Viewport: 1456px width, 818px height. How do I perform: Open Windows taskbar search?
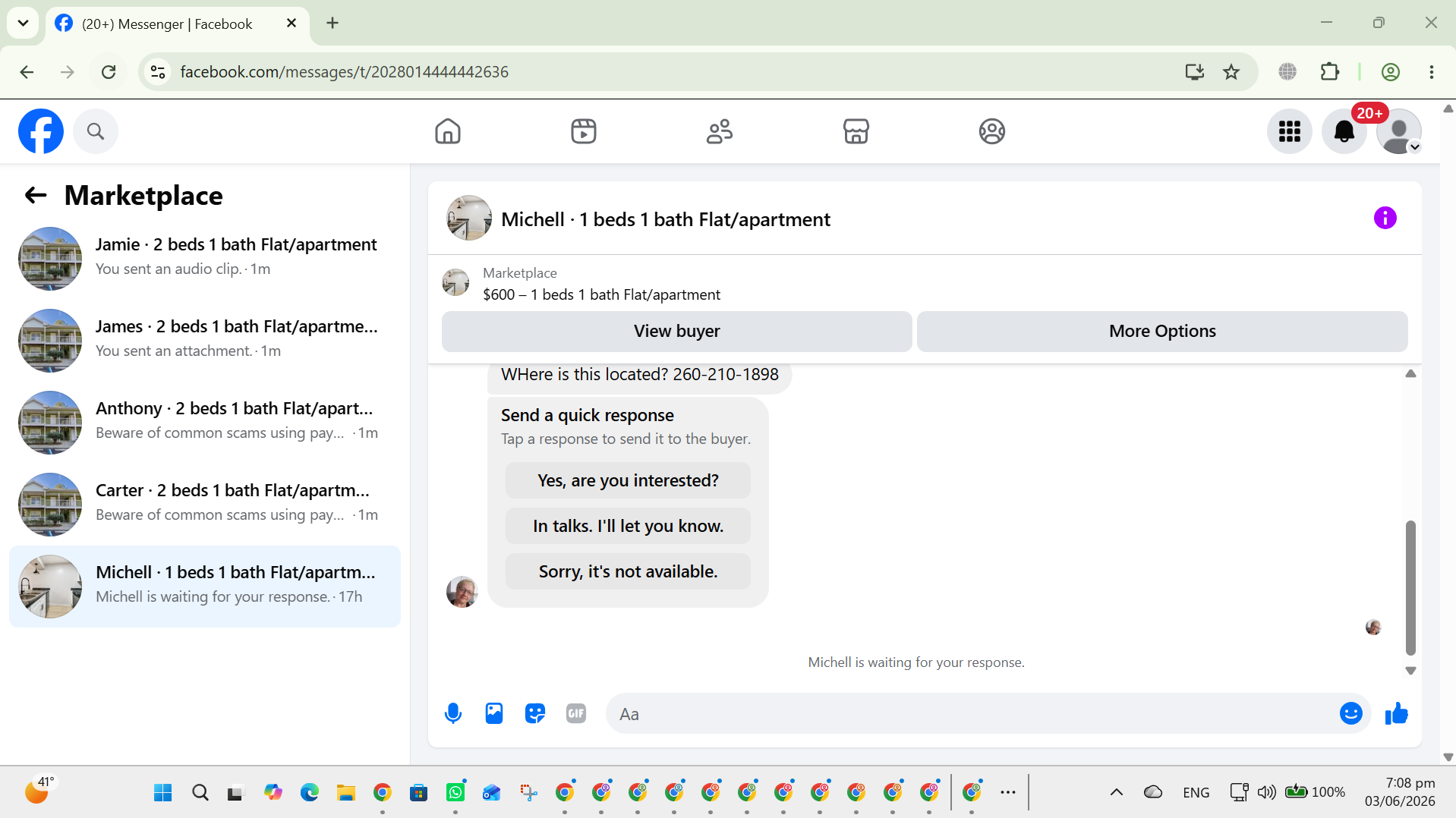(x=200, y=793)
